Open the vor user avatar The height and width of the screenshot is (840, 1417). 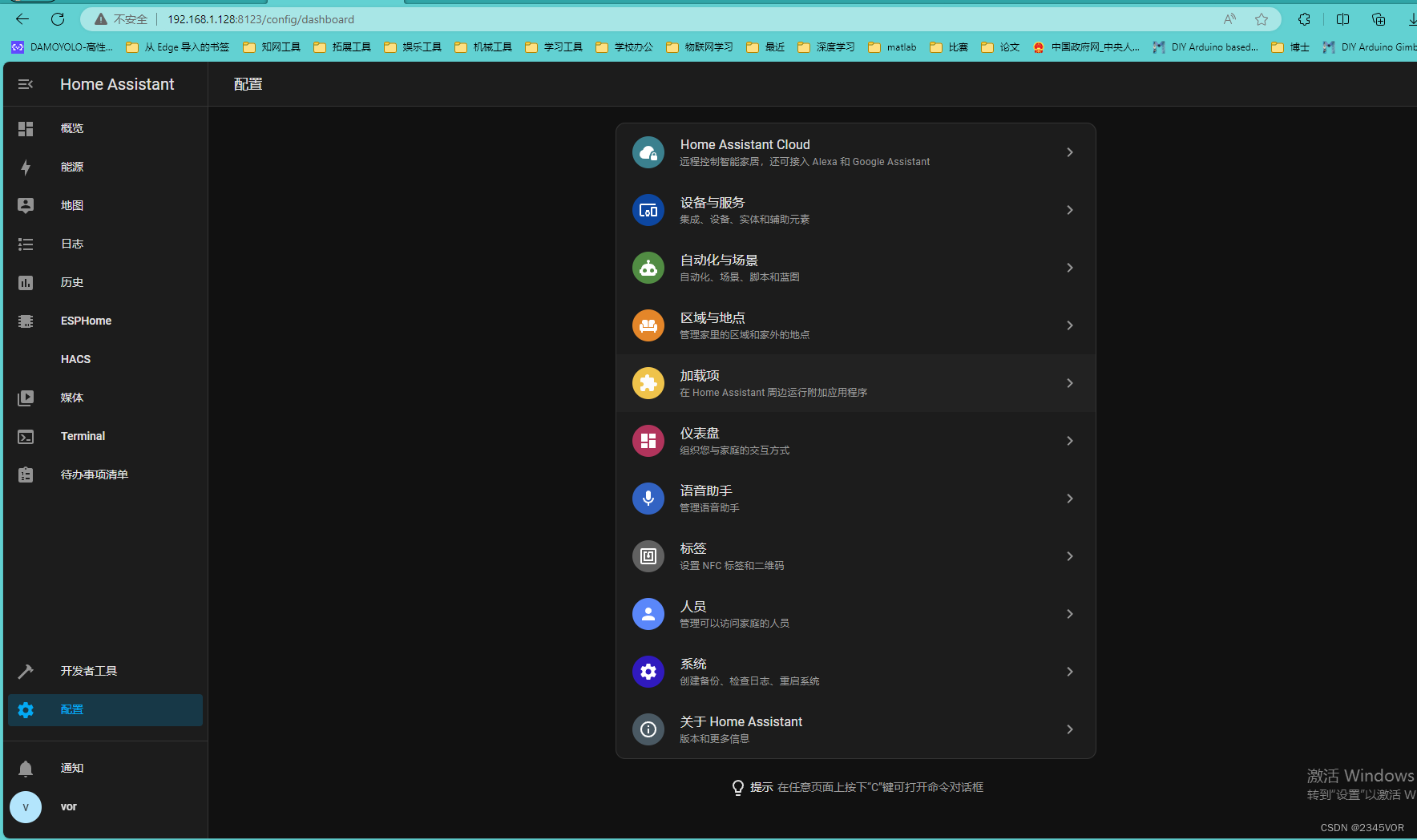(26, 807)
